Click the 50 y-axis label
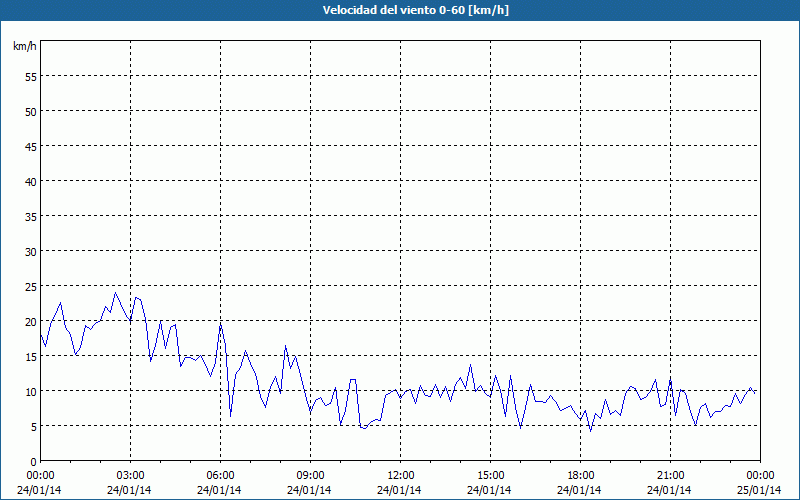The image size is (800, 500). [31, 111]
